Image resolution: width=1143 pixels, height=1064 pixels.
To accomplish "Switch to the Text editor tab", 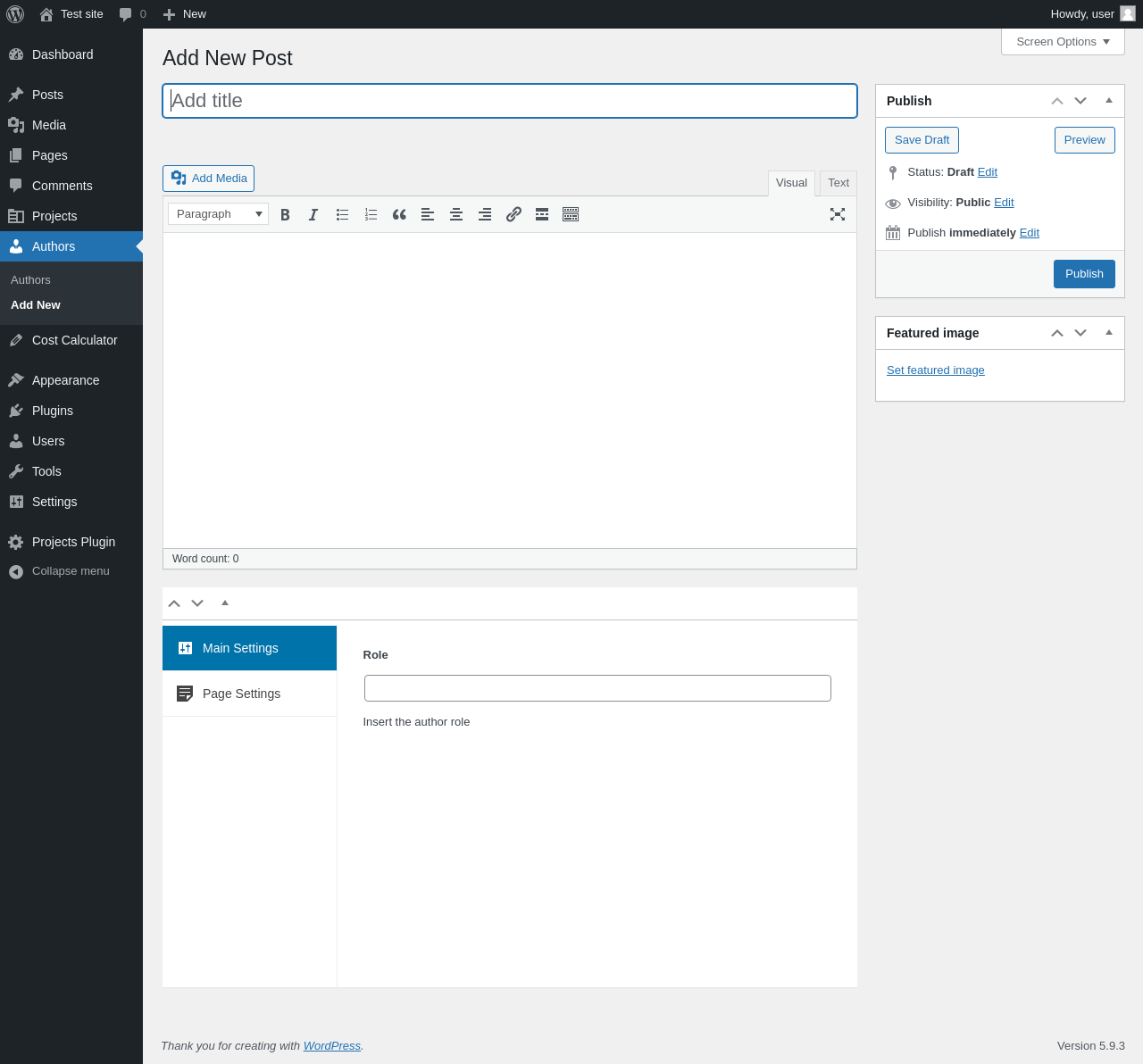I will click(838, 183).
